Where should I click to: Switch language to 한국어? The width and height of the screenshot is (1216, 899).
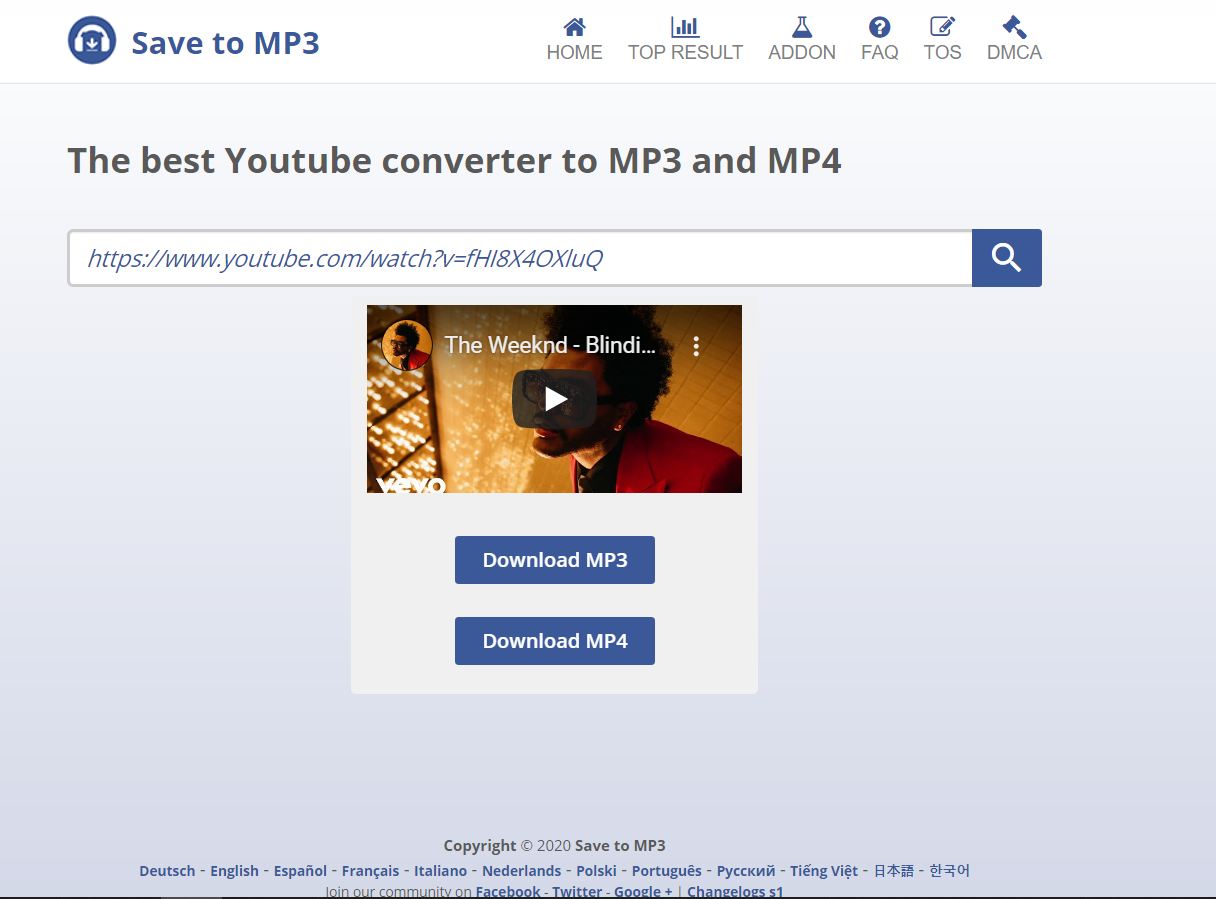[x=950, y=871]
